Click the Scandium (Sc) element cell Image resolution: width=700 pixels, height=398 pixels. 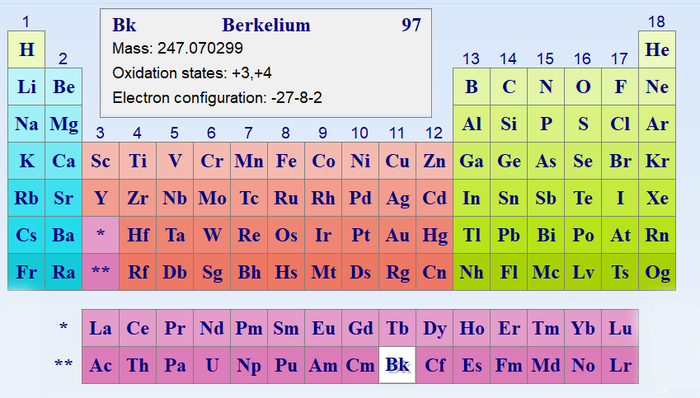pos(100,161)
